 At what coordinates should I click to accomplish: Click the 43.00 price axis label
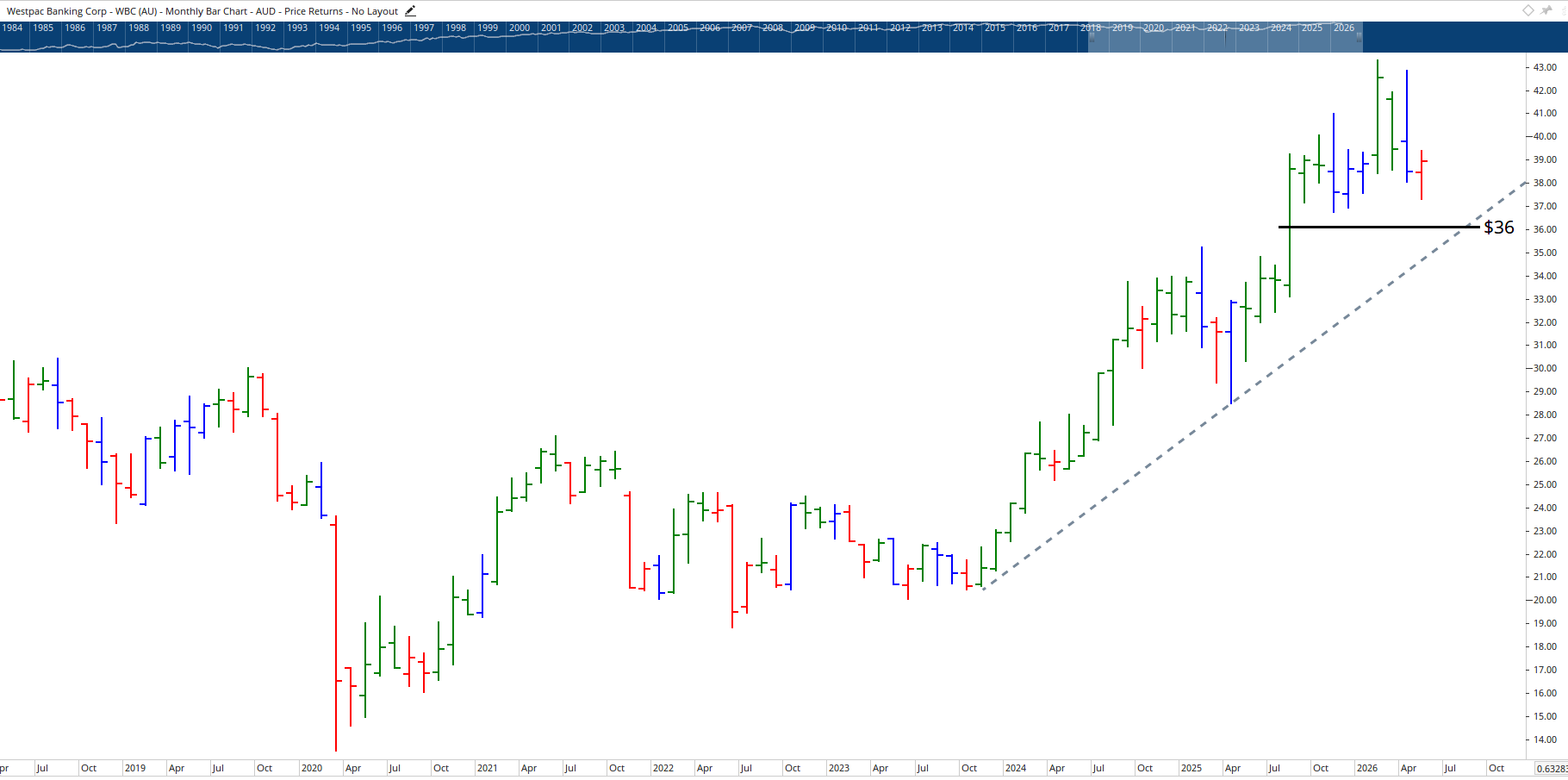[1545, 67]
